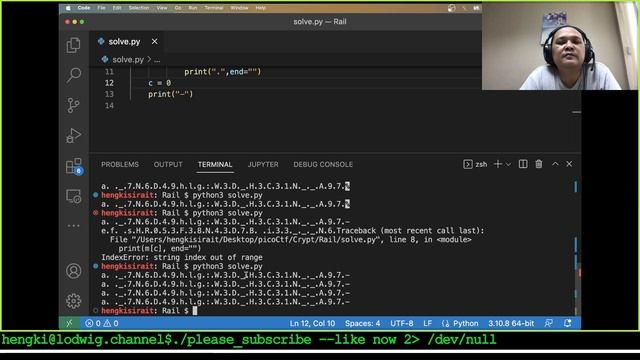Screen dimensions: 640x360
Task: Open the File menu
Action: [x=101, y=8]
